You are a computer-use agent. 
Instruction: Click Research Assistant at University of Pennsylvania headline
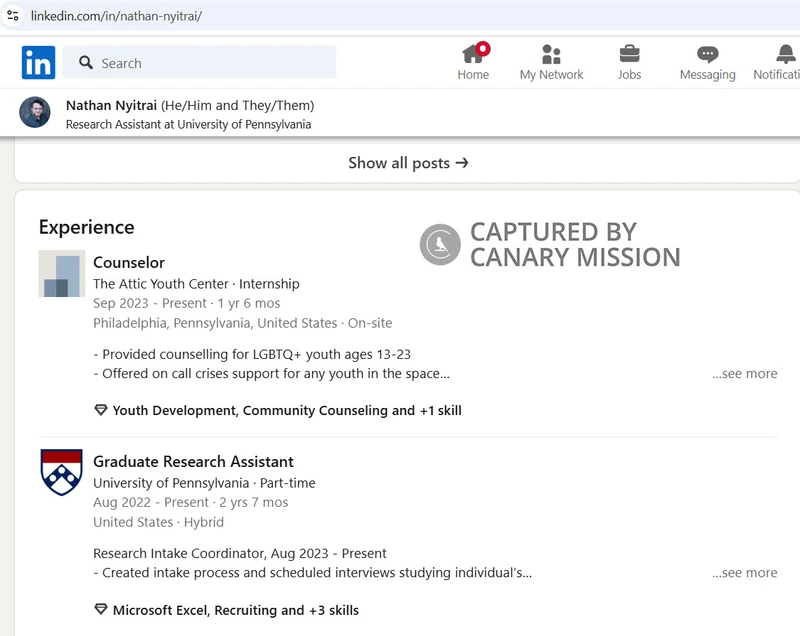point(188,124)
